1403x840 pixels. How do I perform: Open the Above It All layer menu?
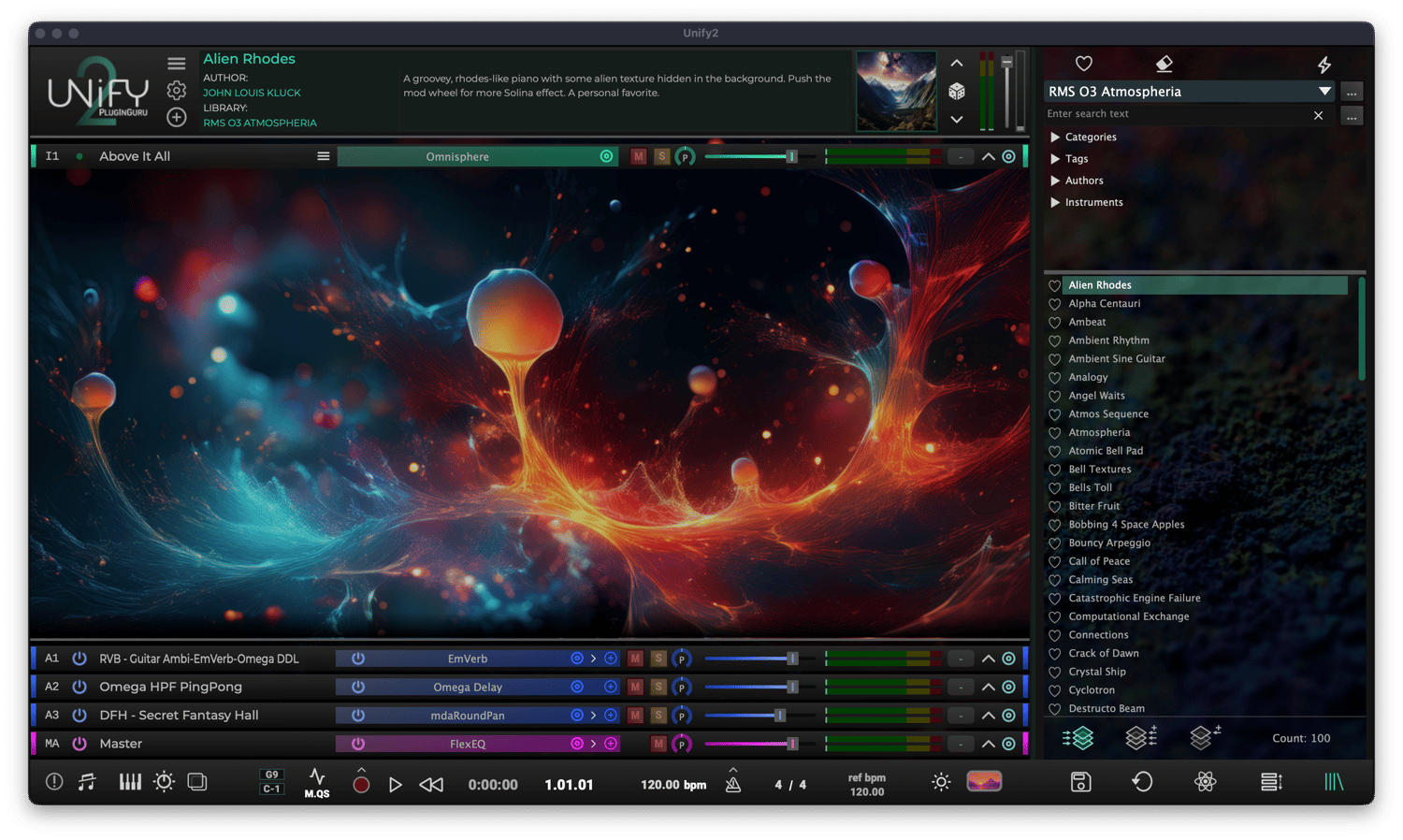coord(323,156)
